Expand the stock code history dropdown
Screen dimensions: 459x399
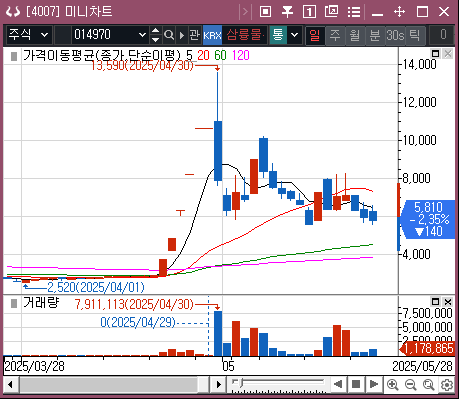point(142,35)
